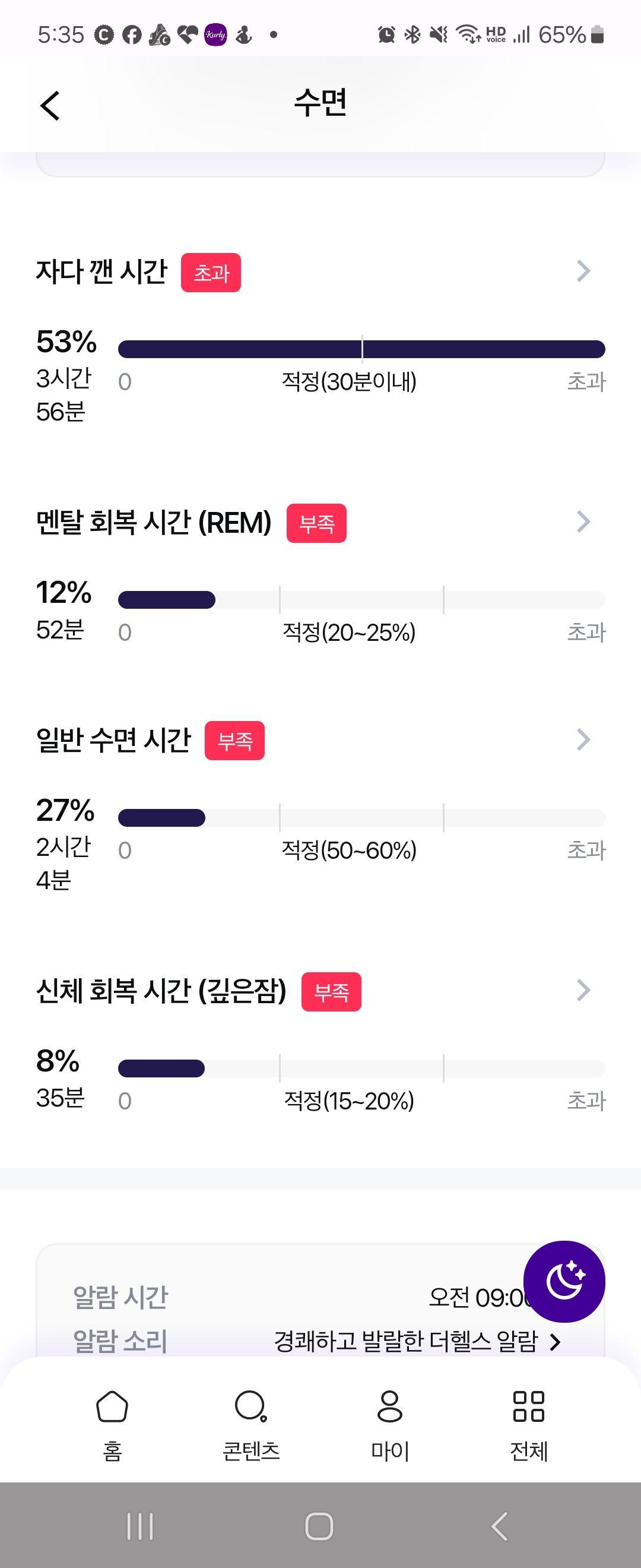Tap the 부족 badge beside REM heading
The height and width of the screenshot is (1568, 641).
(x=317, y=523)
